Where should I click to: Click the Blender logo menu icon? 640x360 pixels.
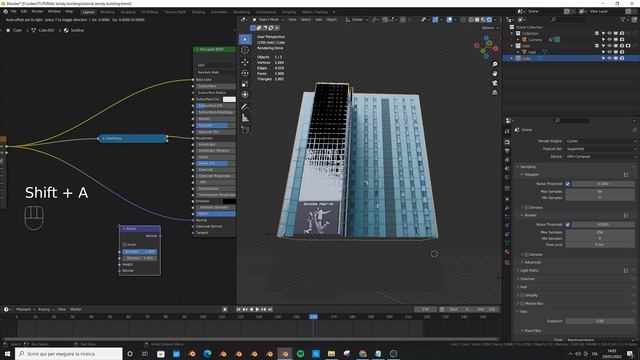(x=6, y=12)
